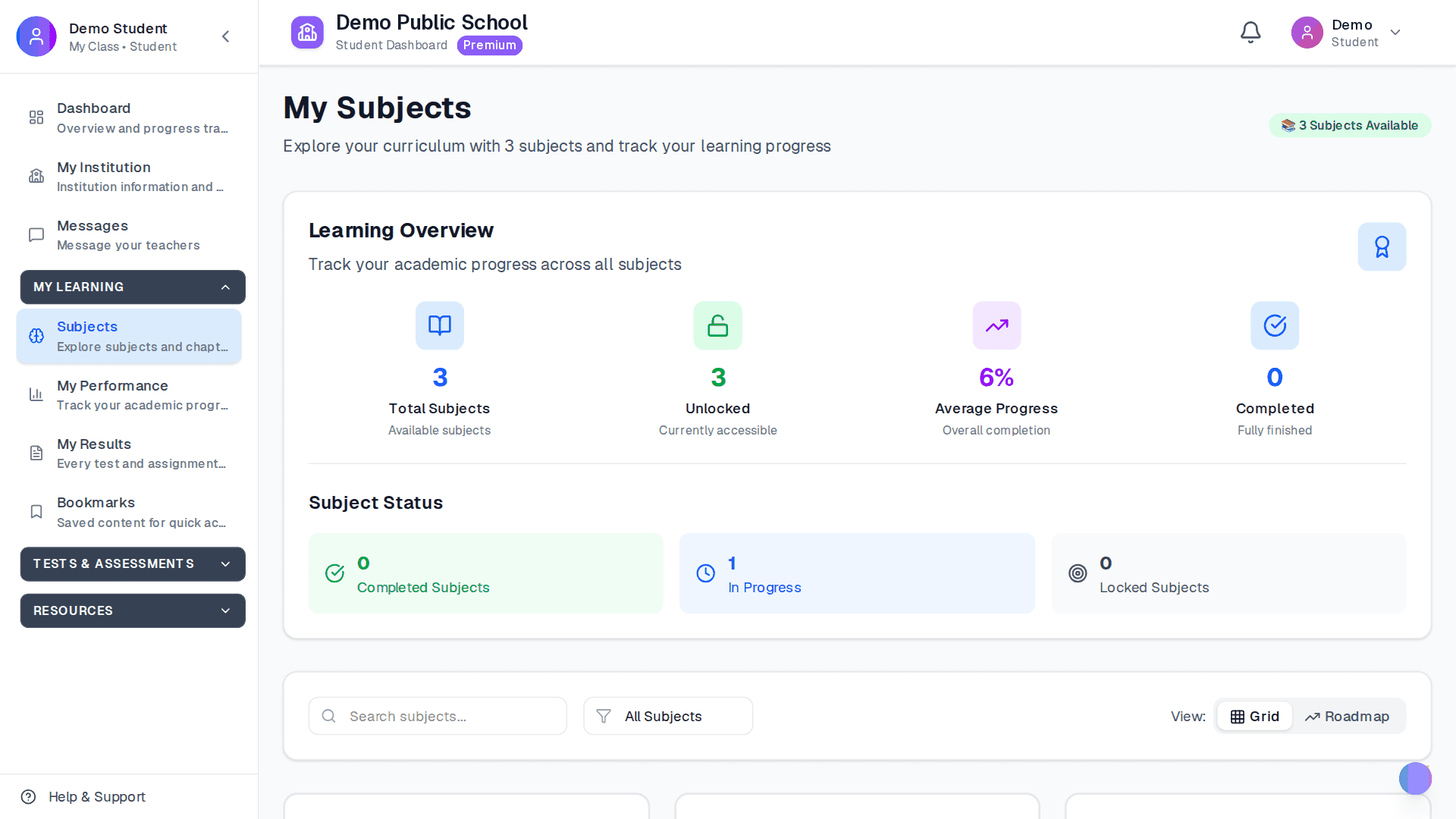Click the Premium badge

(x=489, y=45)
